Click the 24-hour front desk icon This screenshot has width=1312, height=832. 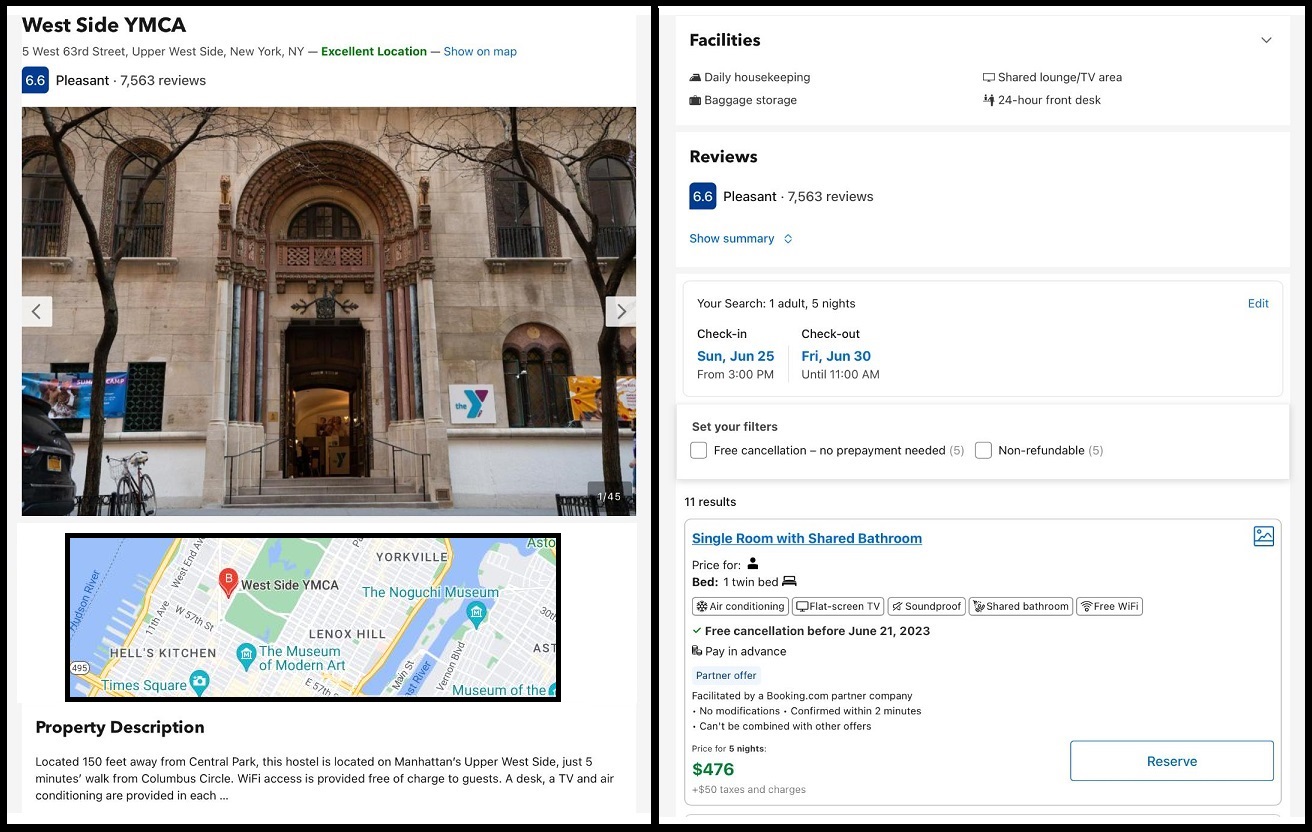pyautogui.click(x=988, y=100)
